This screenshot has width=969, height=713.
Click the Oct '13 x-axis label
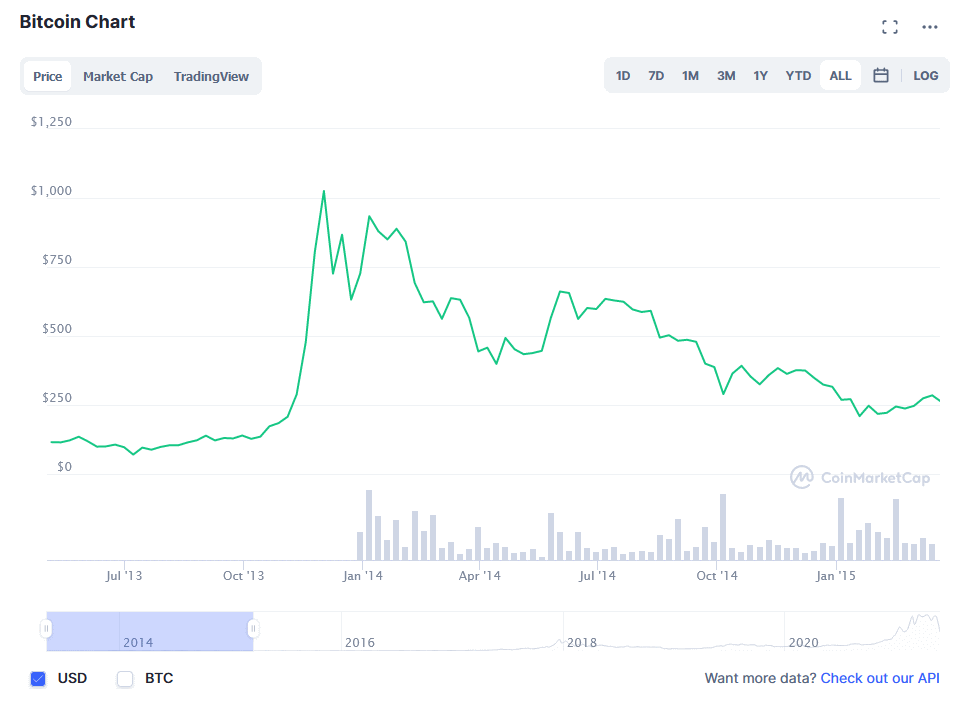point(243,576)
